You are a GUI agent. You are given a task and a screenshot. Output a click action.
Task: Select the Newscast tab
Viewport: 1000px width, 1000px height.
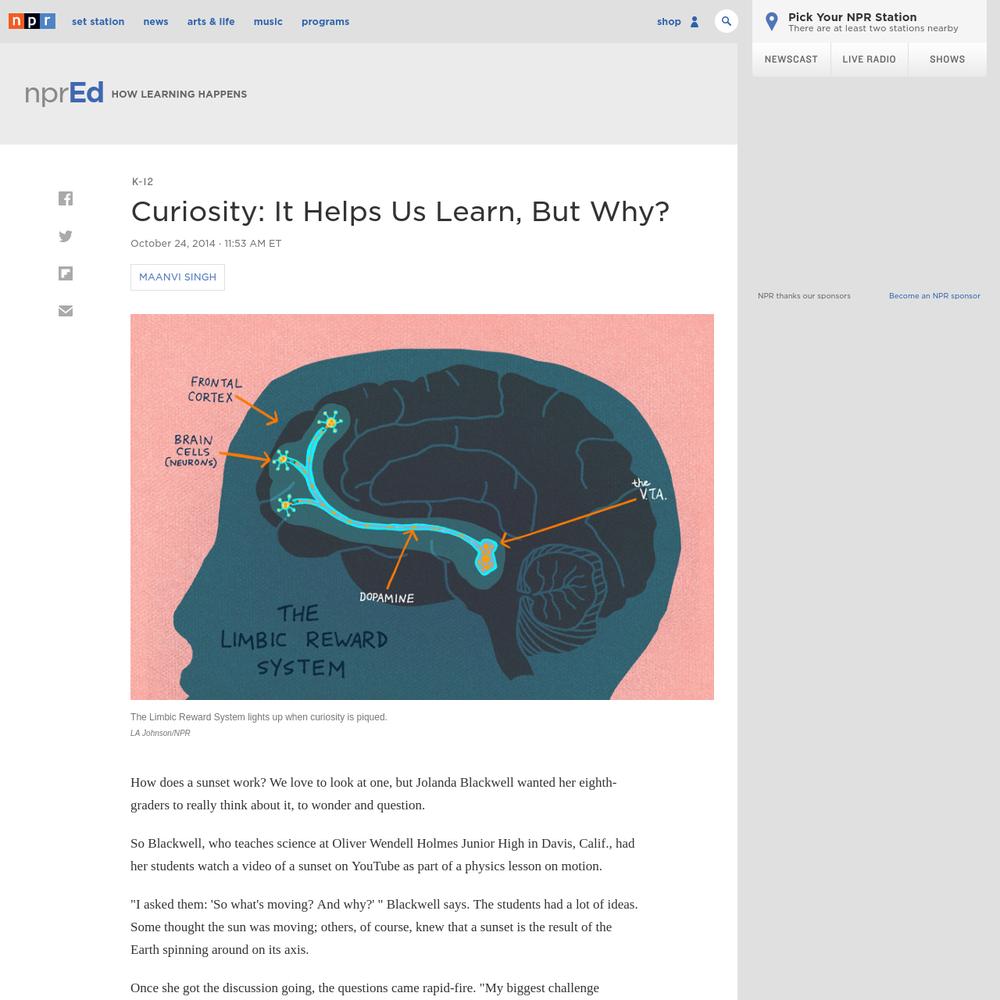pyautogui.click(x=791, y=59)
